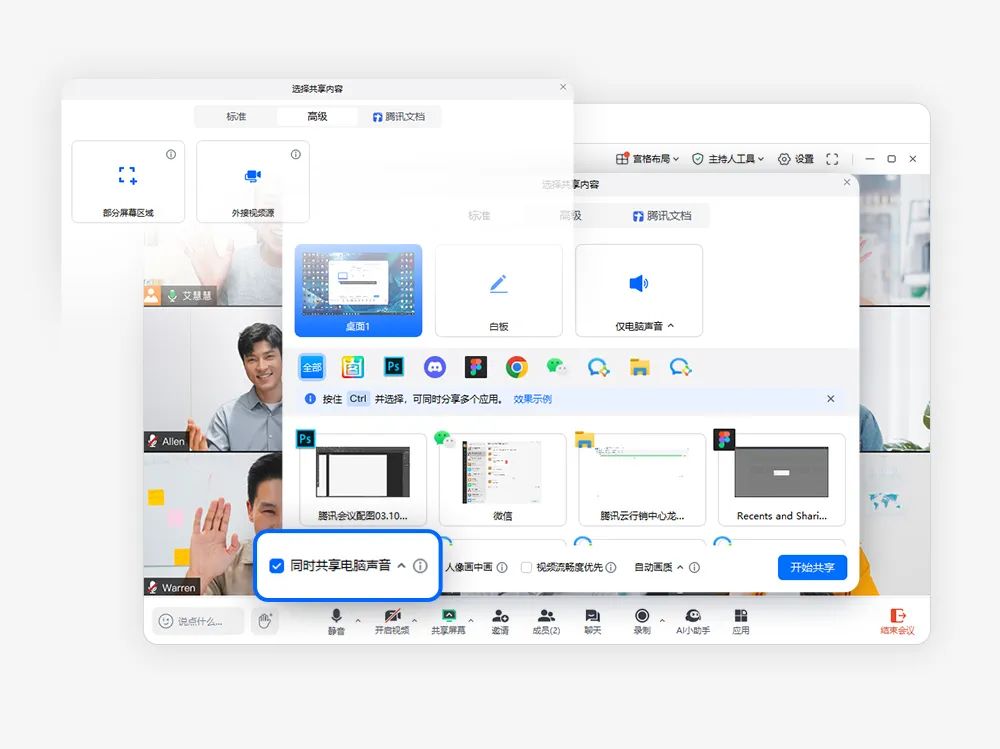Open the share options arrow beside 共享屏幕
The height and width of the screenshot is (749, 1000).
pyautogui.click(x=471, y=620)
